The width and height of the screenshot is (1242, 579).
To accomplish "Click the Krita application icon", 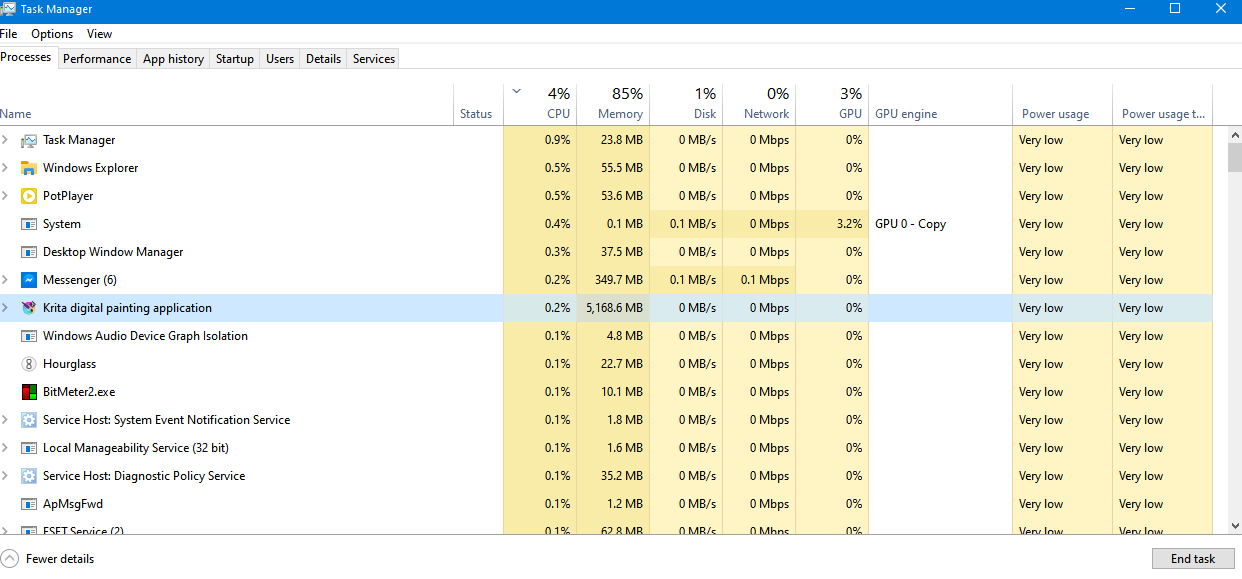I will point(29,308).
